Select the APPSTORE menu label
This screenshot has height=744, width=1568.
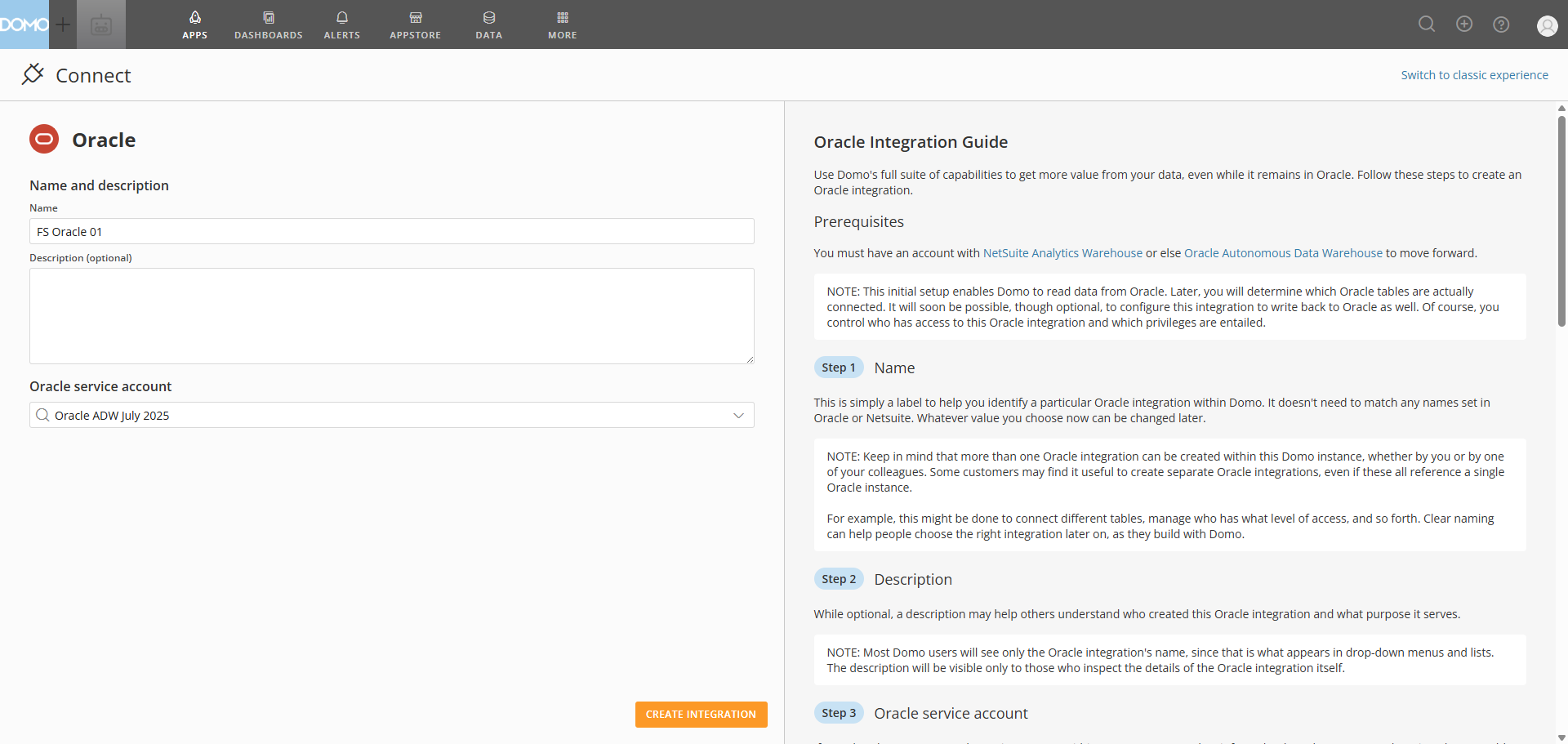(x=416, y=35)
